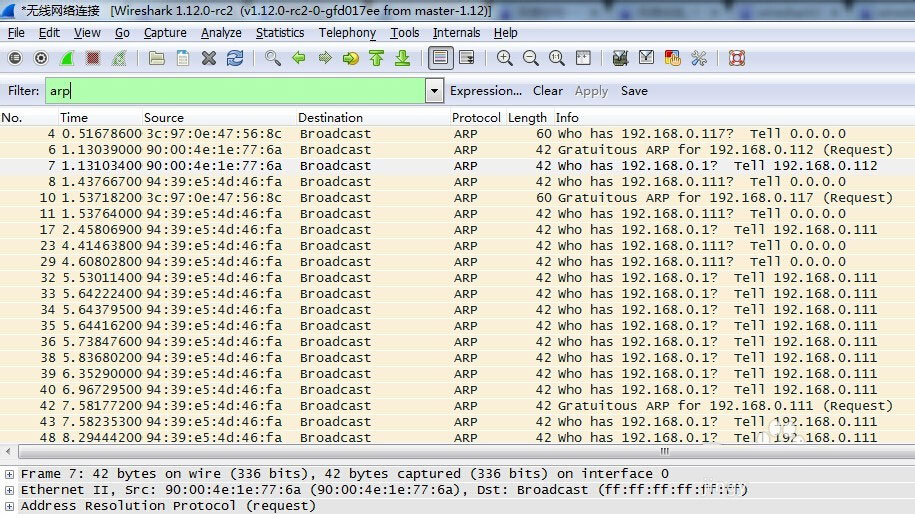Viewport: 915px width, 518px height.
Task: Expand the Address Resolution Protocol tree
Action: pos(9,506)
